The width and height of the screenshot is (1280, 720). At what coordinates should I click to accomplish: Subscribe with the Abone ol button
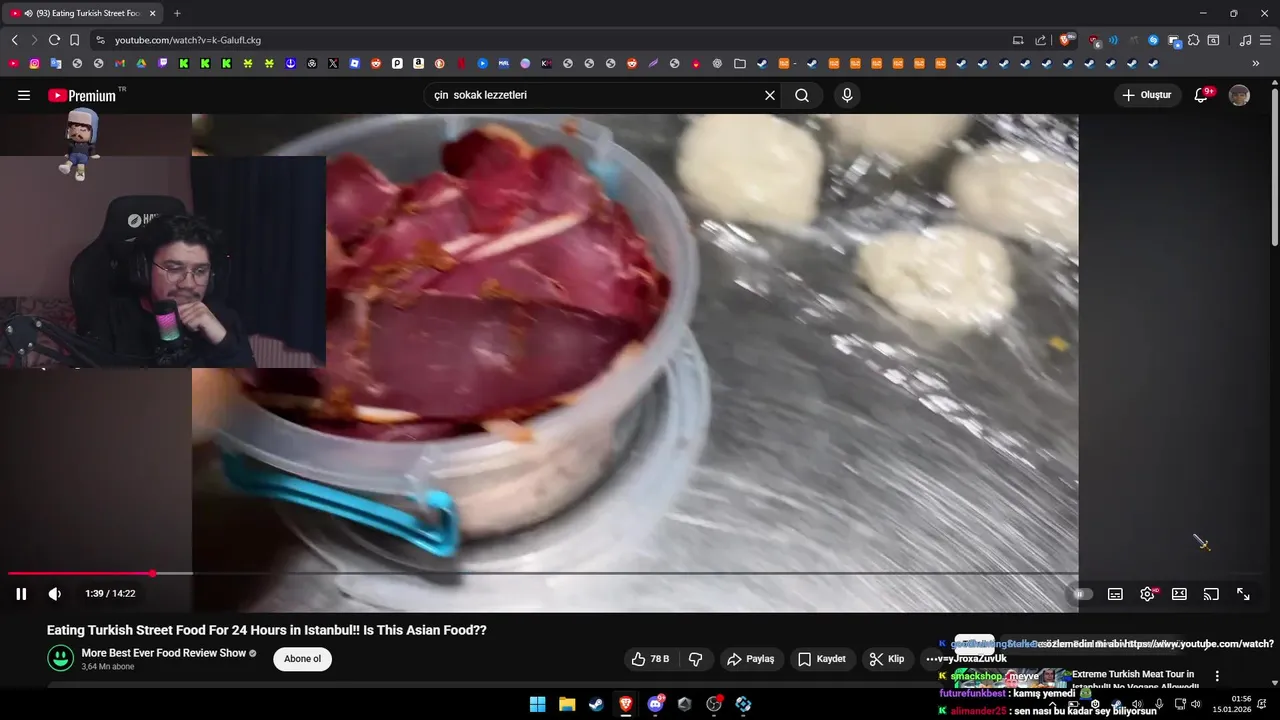pos(302,659)
